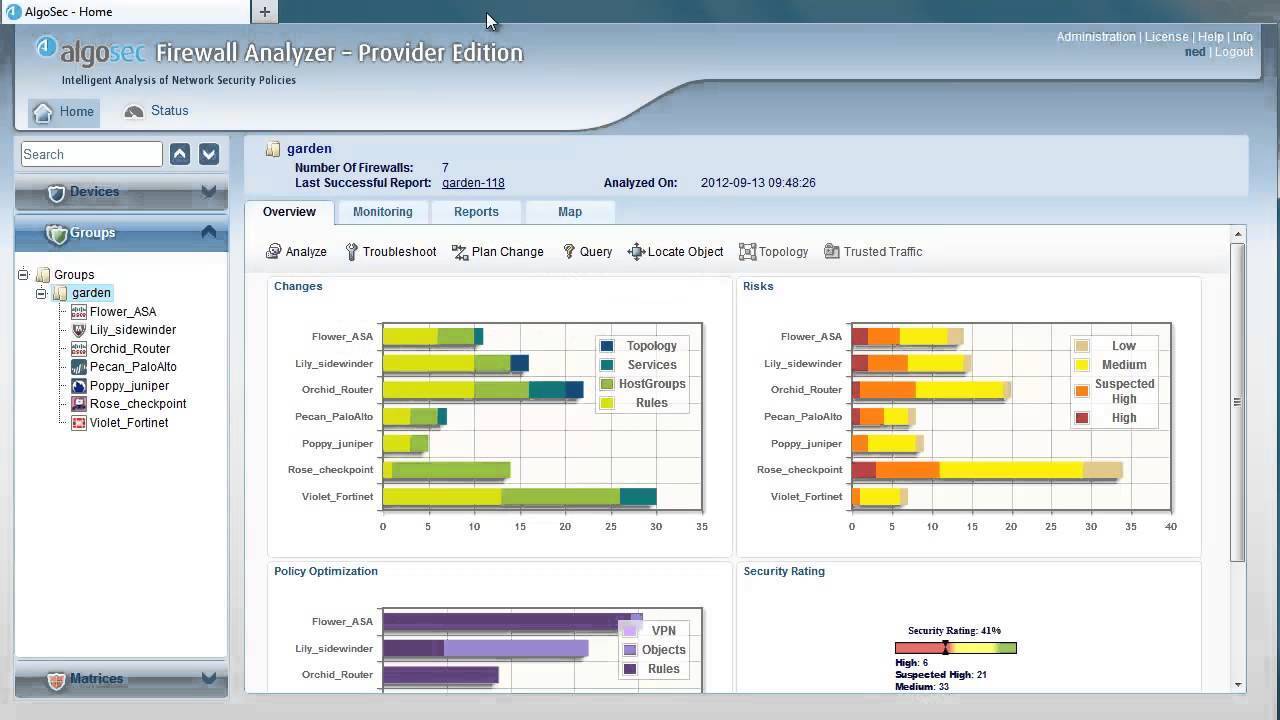This screenshot has width=1280, height=720.
Task: Click the scrollbar down arrow
Action: tap(1239, 685)
